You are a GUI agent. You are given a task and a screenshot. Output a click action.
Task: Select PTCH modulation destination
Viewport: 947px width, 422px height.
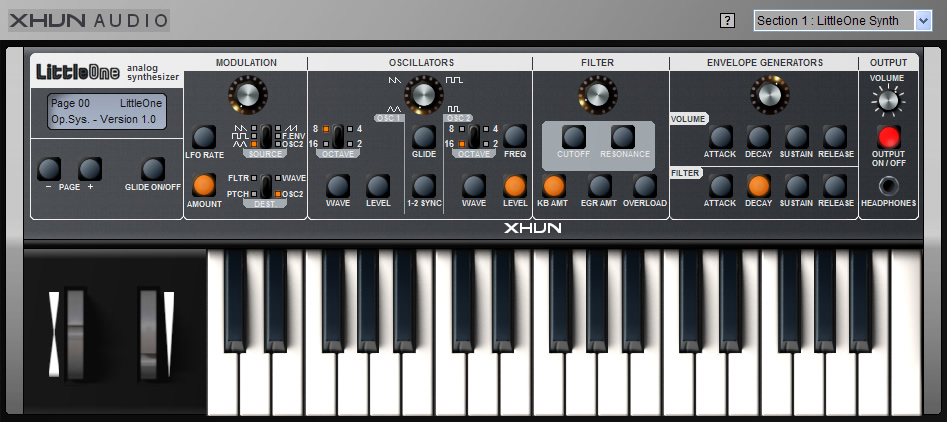(x=254, y=194)
